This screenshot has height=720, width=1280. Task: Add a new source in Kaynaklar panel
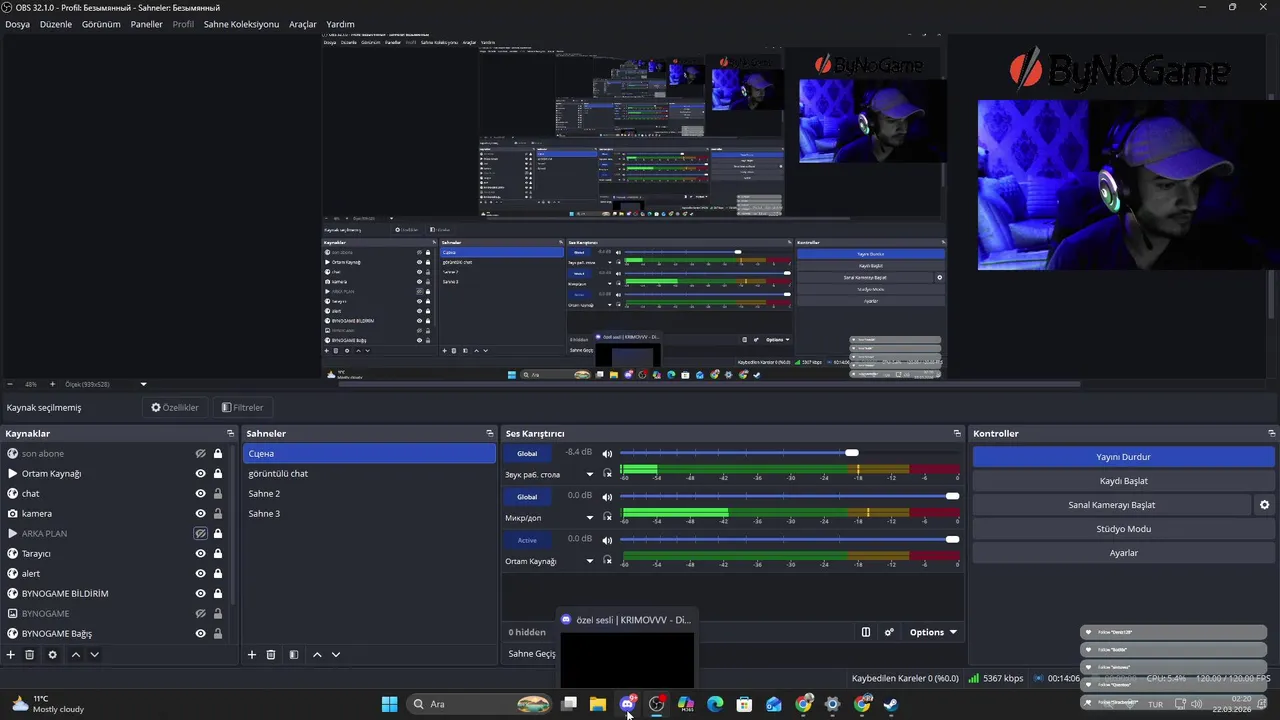[x=11, y=655]
